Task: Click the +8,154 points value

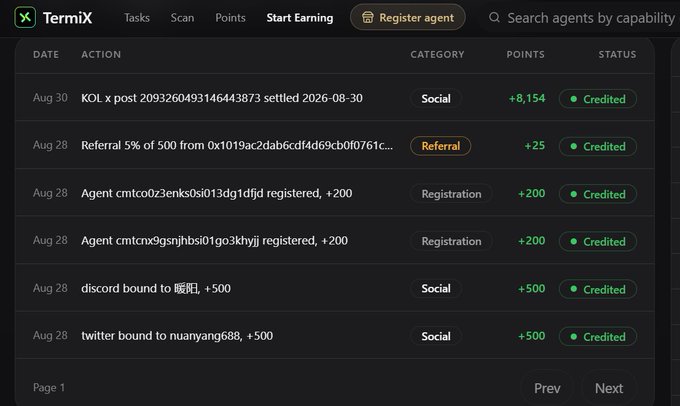Action: tap(527, 98)
